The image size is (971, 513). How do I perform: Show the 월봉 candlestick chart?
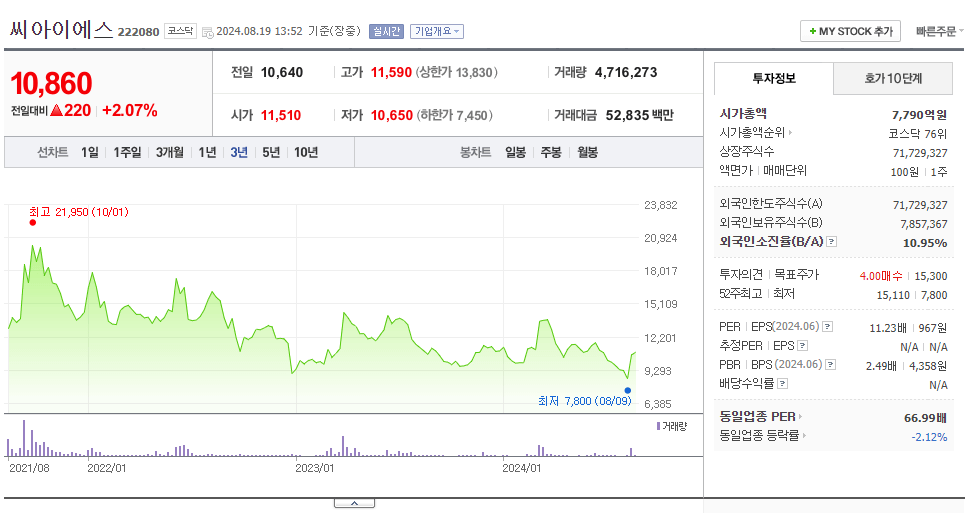point(588,152)
